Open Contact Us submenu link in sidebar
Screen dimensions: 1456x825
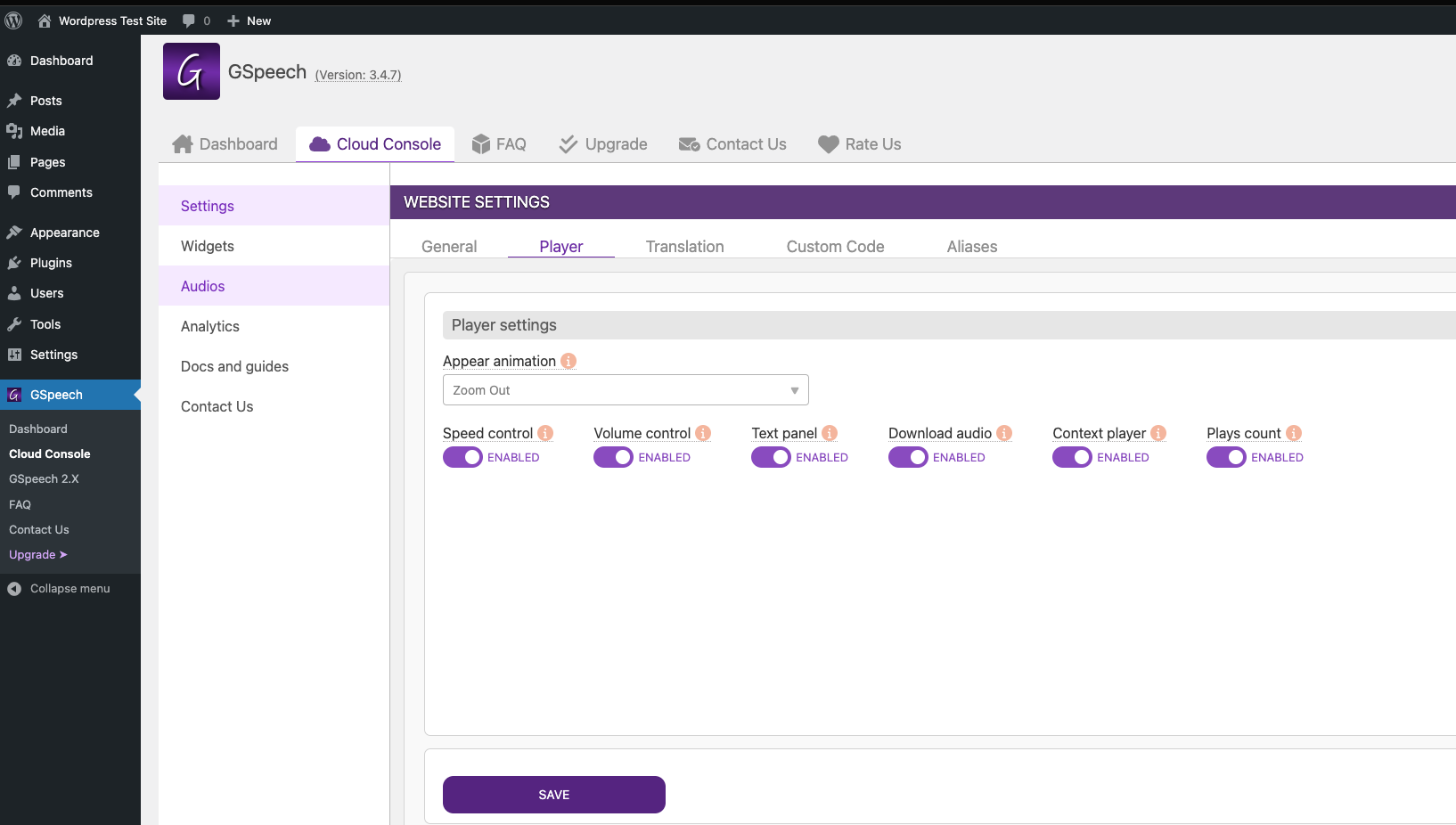[x=39, y=529]
